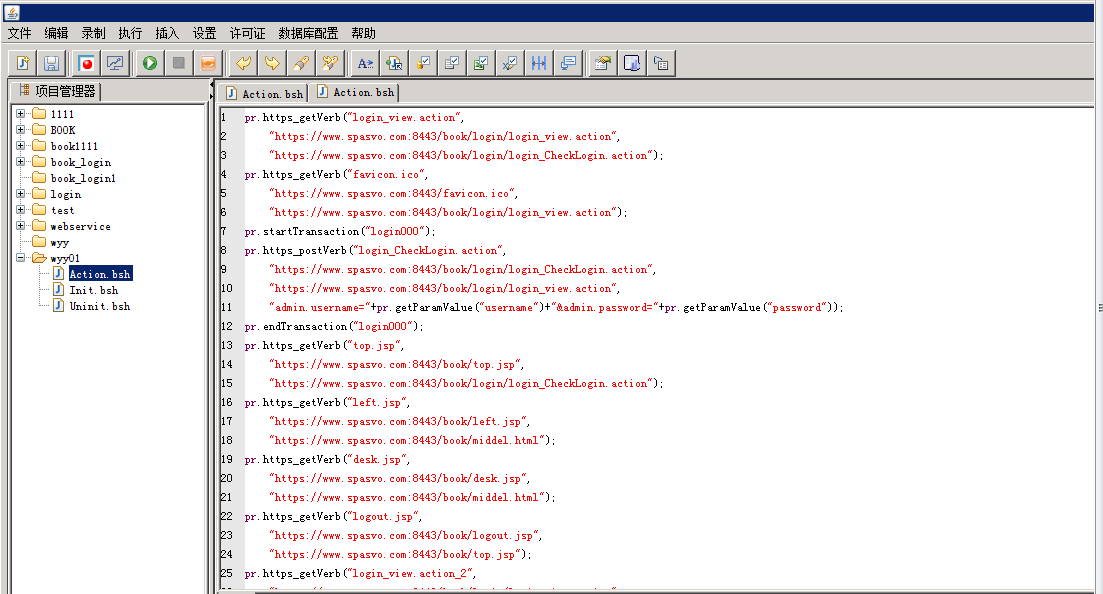Run the script with the green play icon
The width and height of the screenshot is (1103, 594).
(150, 63)
